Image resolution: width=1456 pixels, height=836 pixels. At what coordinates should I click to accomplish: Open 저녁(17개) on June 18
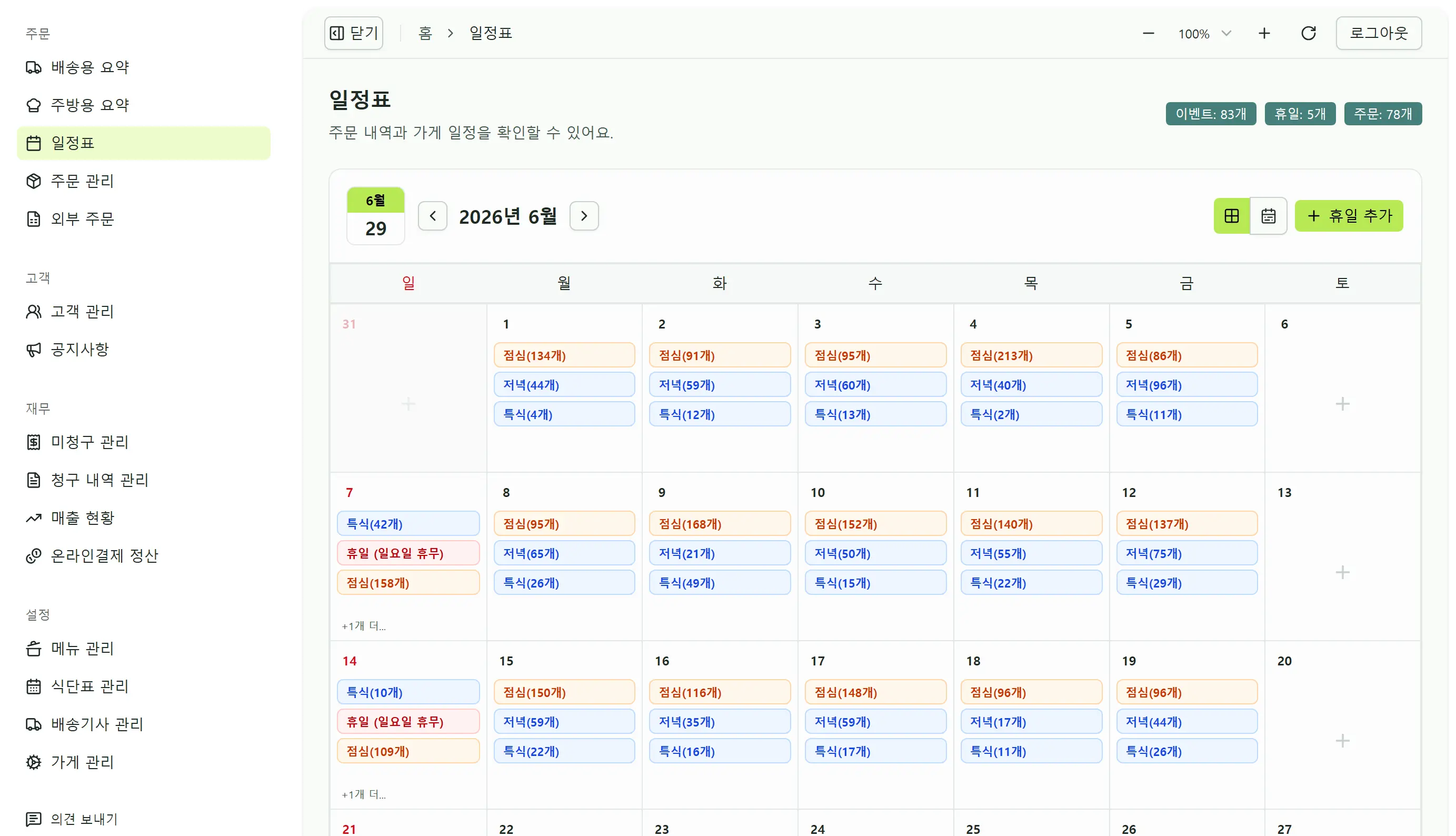pyautogui.click(x=1031, y=722)
